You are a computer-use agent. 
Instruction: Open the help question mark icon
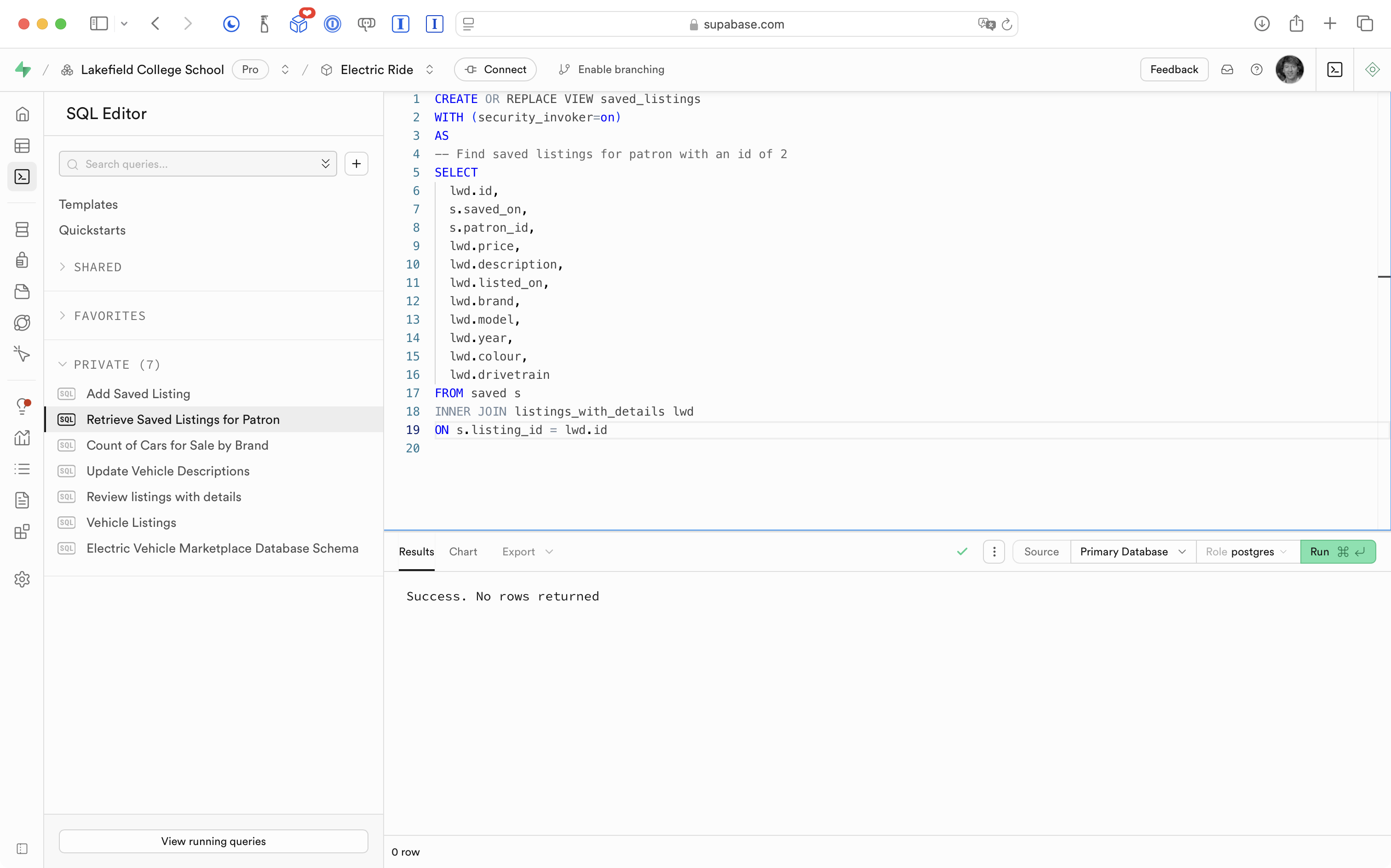(x=1257, y=69)
